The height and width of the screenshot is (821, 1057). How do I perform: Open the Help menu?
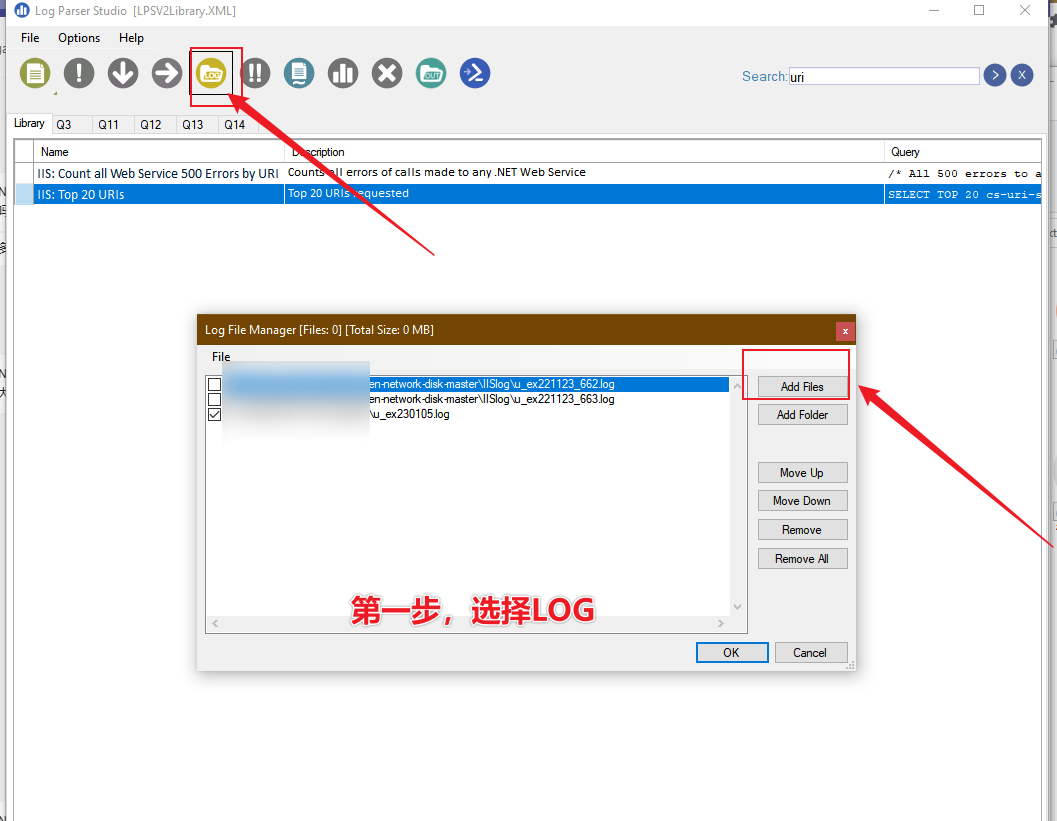(131, 38)
